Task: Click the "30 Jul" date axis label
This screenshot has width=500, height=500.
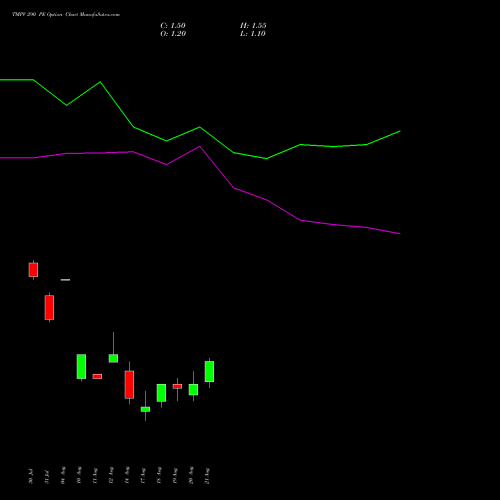Action: click(x=31, y=476)
